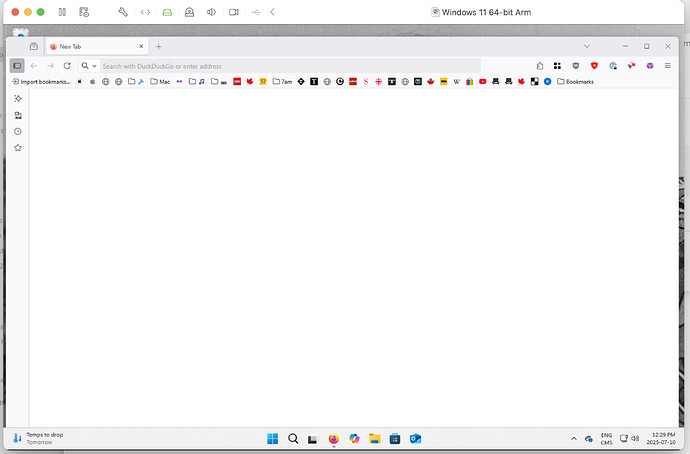Open synced tabs in the sidebar

tap(17, 115)
